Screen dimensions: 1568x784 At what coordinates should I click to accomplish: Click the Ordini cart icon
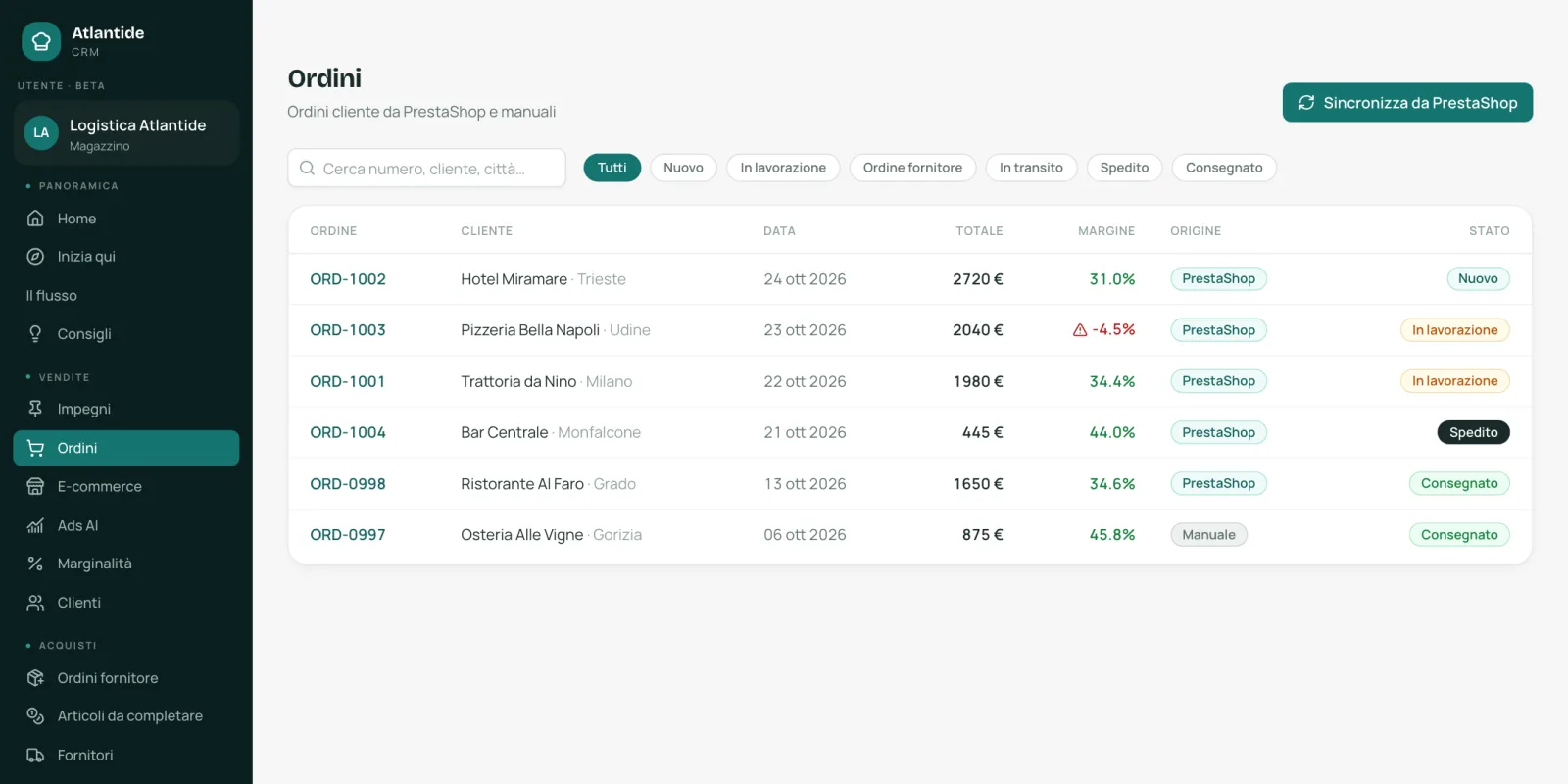click(35, 448)
